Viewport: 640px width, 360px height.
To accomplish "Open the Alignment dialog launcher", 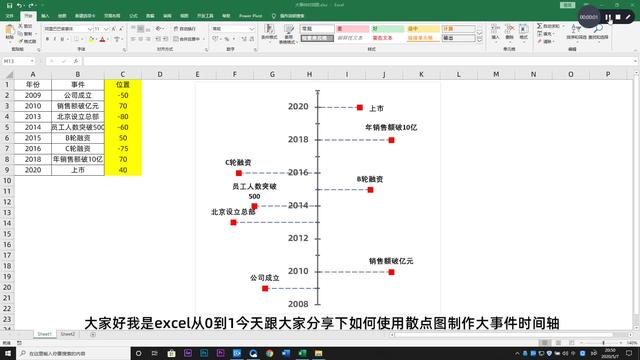I will coord(207,49).
